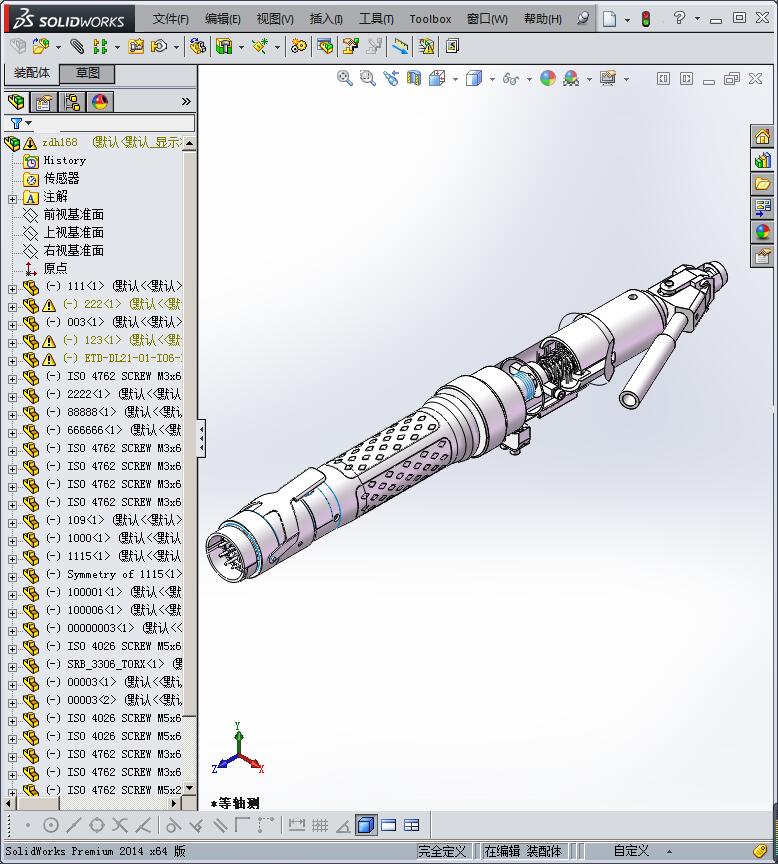Viewport: 778px width, 864px height.
Task: Toggle the parallel snap icon
Action: [x=220, y=825]
